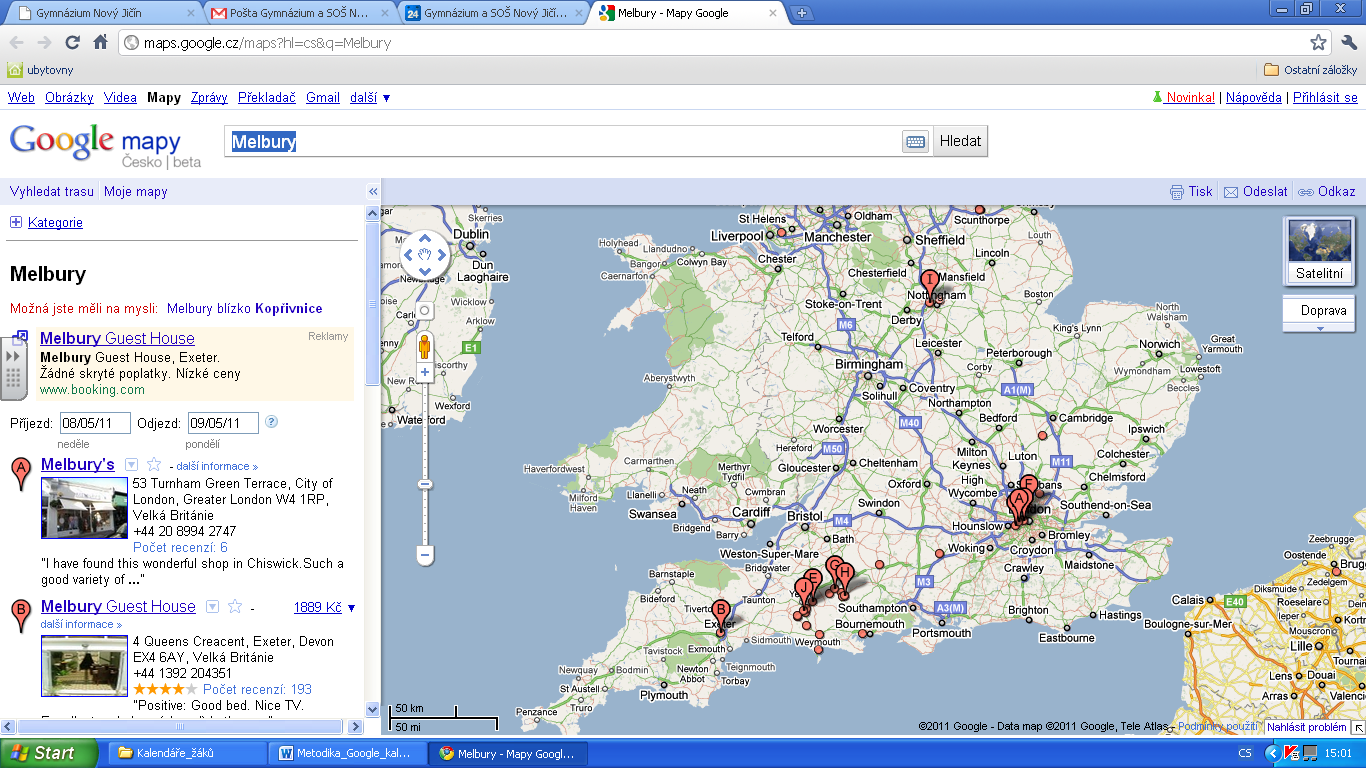Viewport: 1366px width, 768px height.
Task: Click Nahlásit problém link on map
Action: click(1306, 727)
